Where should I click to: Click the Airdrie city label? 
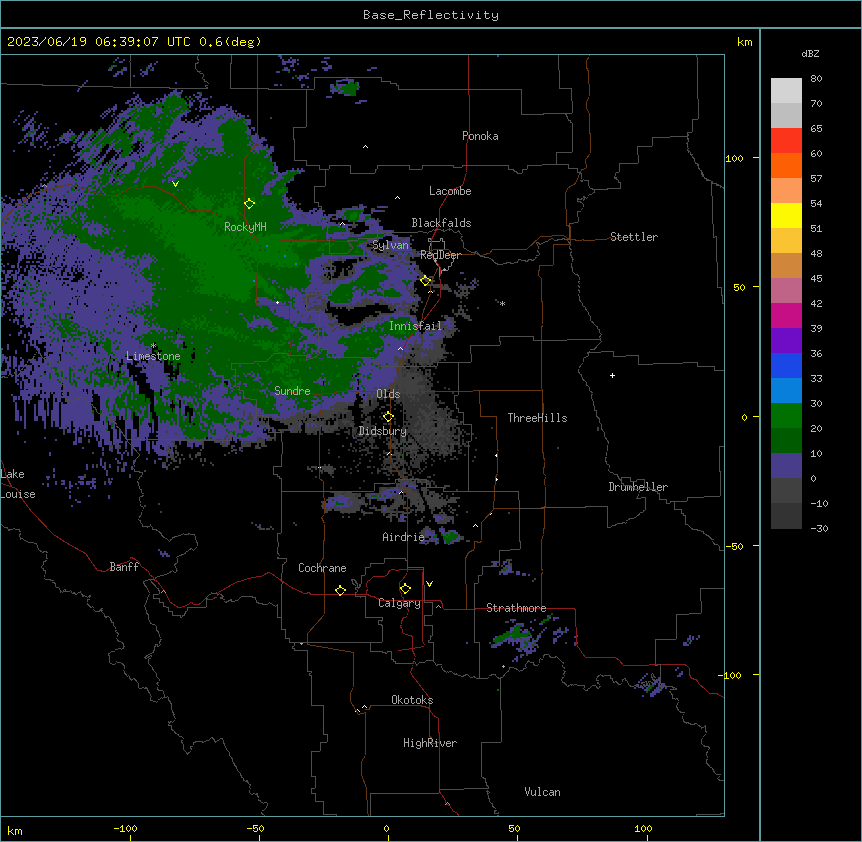click(x=403, y=537)
